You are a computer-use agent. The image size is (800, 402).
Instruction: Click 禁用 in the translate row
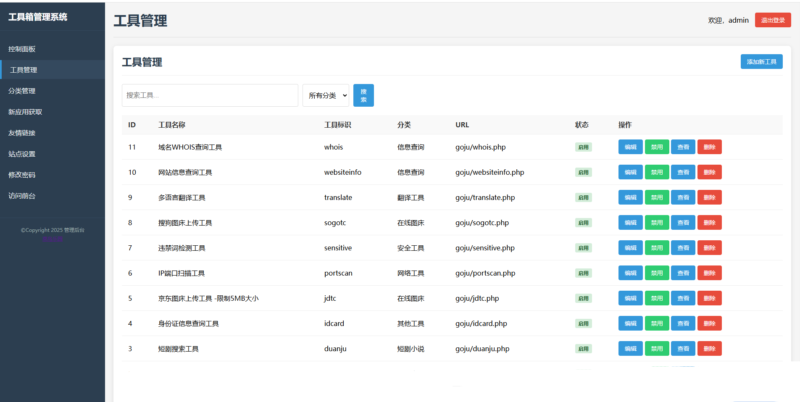click(x=657, y=197)
